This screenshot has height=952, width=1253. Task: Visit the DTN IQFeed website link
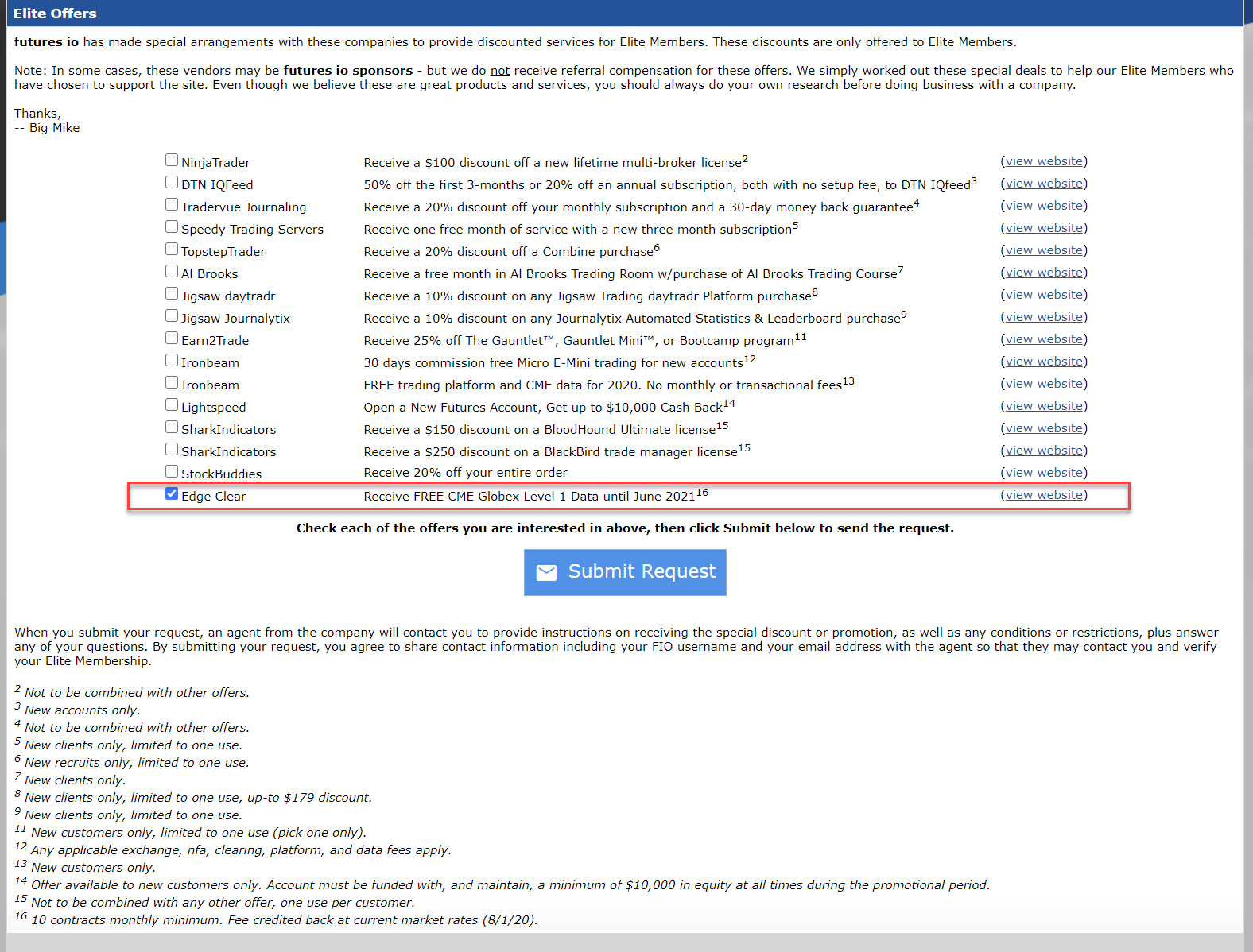click(x=1044, y=184)
